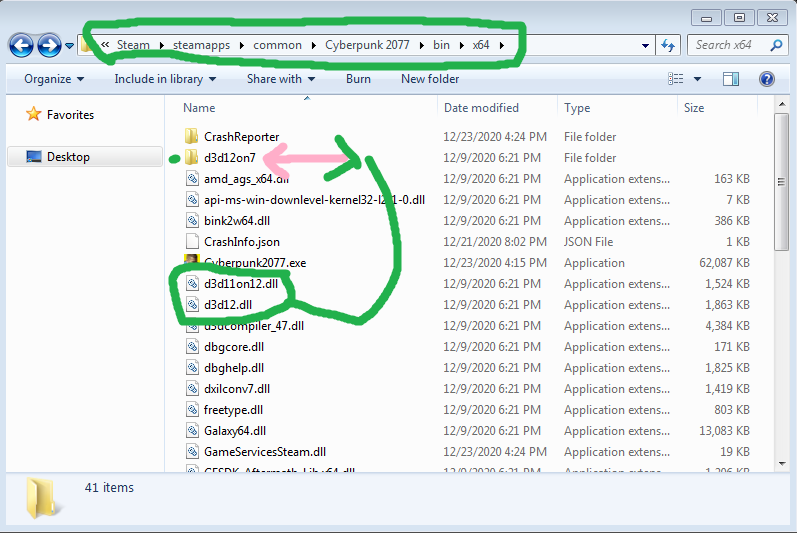The height and width of the screenshot is (533, 797).
Task: Click the d3dcompiler_47.dll row's 4,384 KB size
Action: point(727,326)
